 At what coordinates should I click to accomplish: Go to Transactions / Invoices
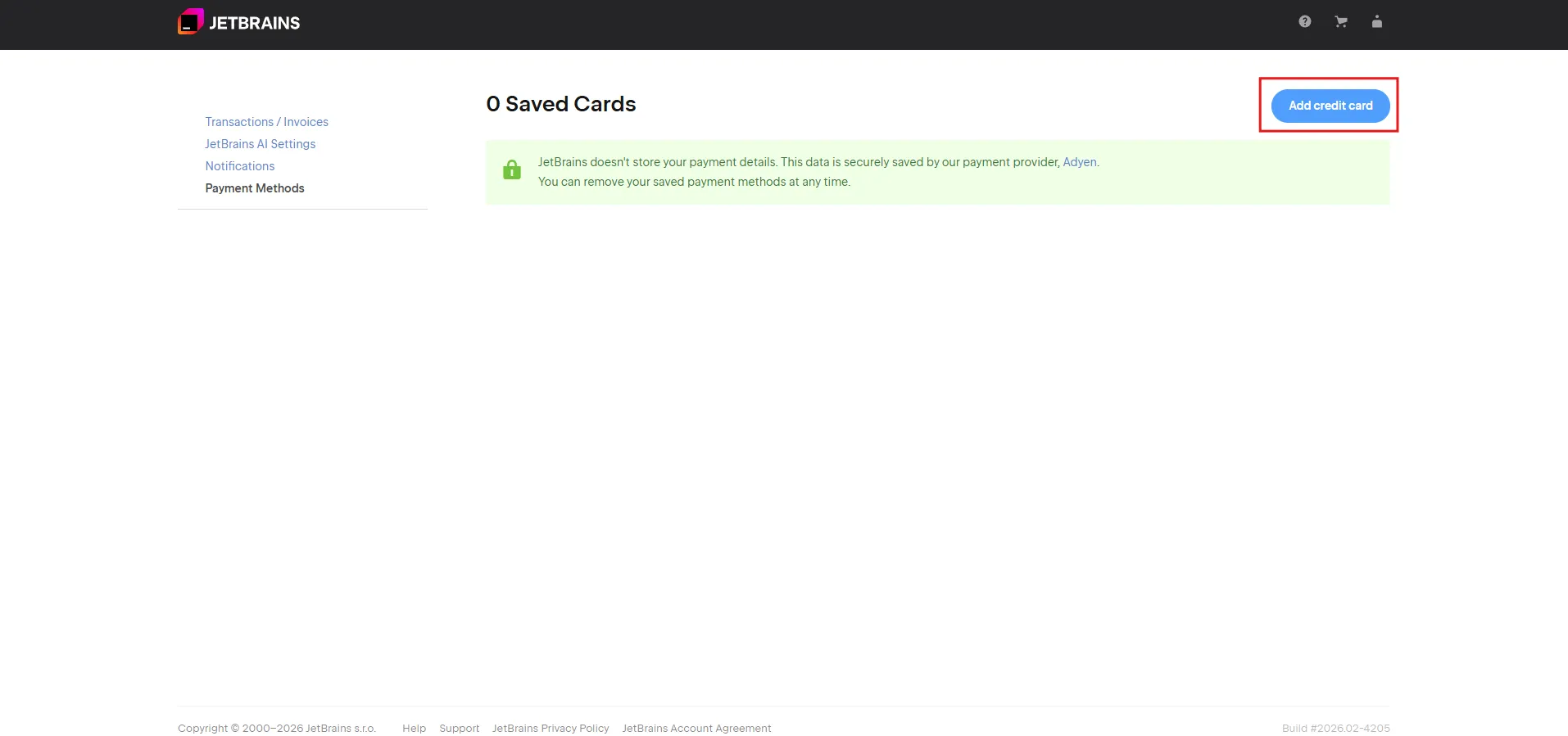(x=266, y=122)
